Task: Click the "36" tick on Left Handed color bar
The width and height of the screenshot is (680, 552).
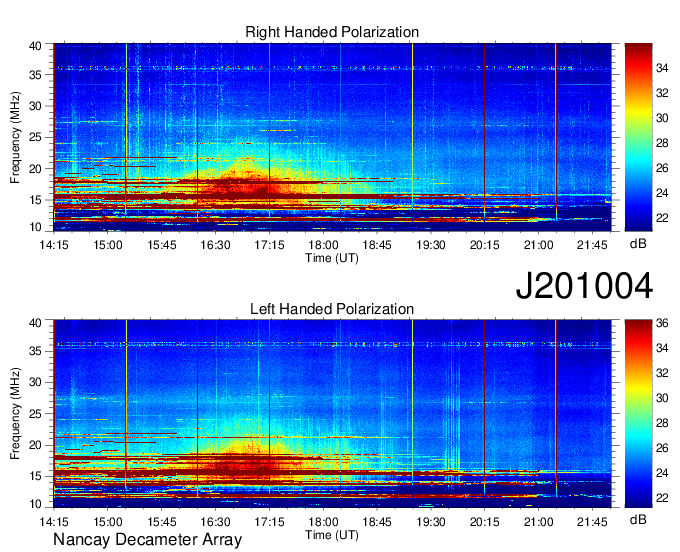Action: 662,323
